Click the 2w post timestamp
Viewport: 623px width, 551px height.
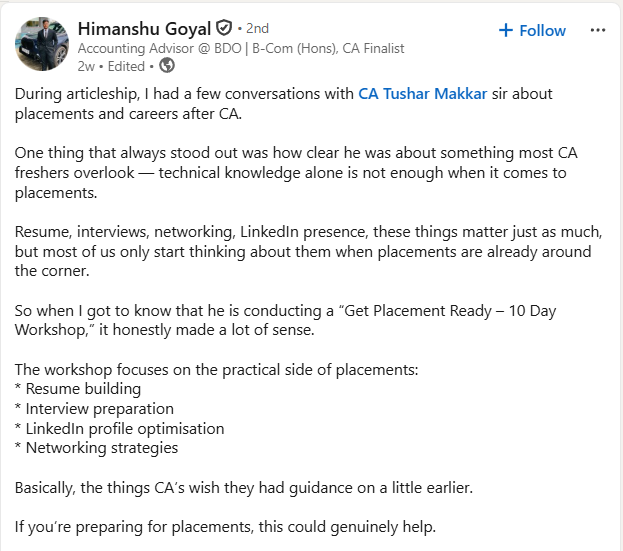(86, 66)
